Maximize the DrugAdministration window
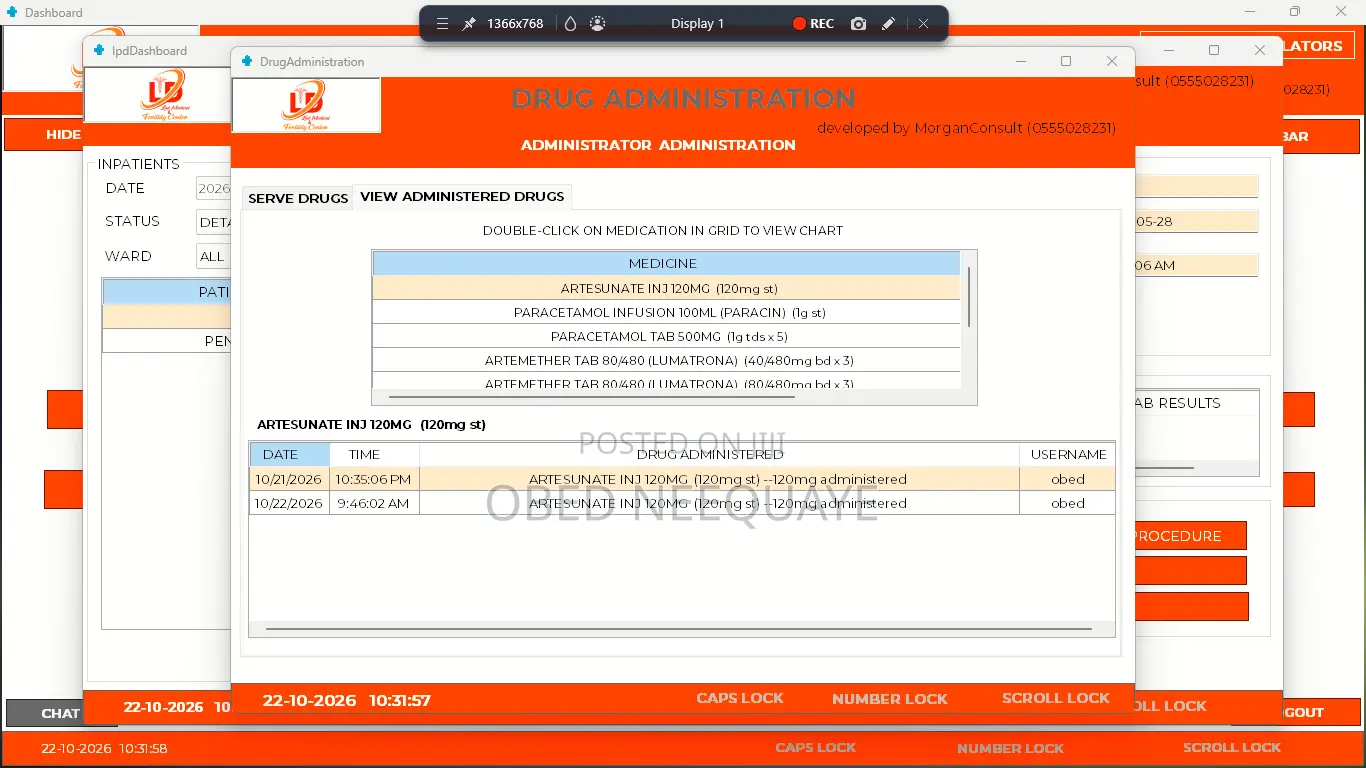This screenshot has width=1366, height=768. (1066, 61)
